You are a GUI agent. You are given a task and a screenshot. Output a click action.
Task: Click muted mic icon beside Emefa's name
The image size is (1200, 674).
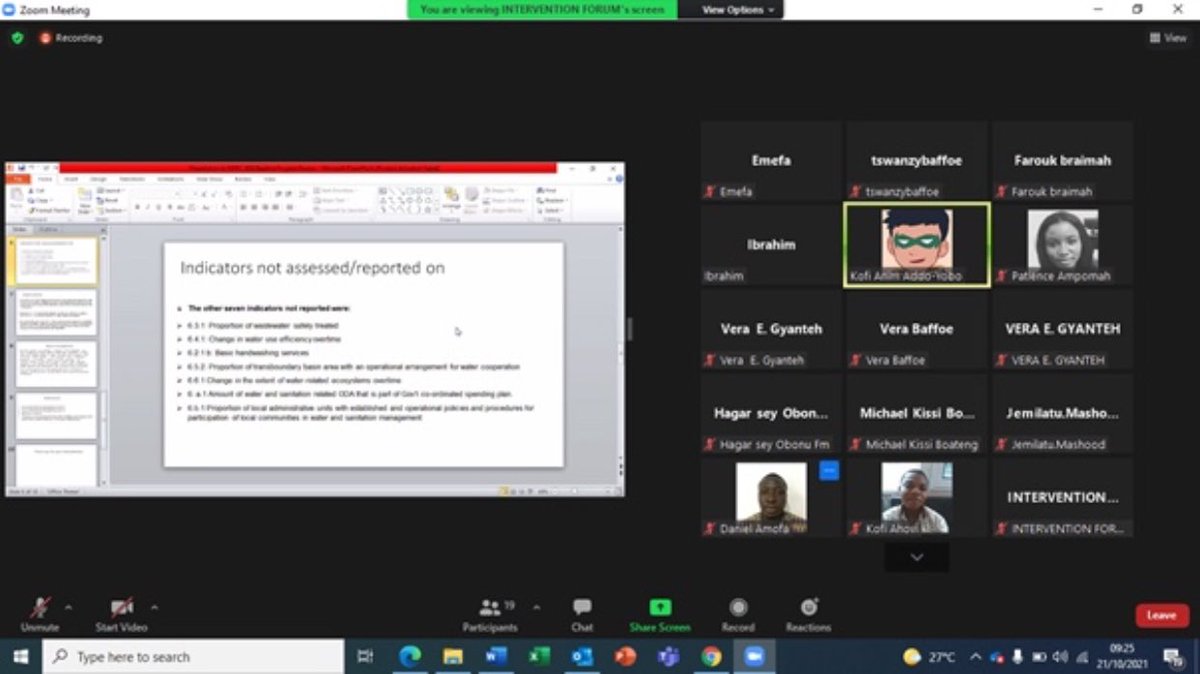coord(711,191)
